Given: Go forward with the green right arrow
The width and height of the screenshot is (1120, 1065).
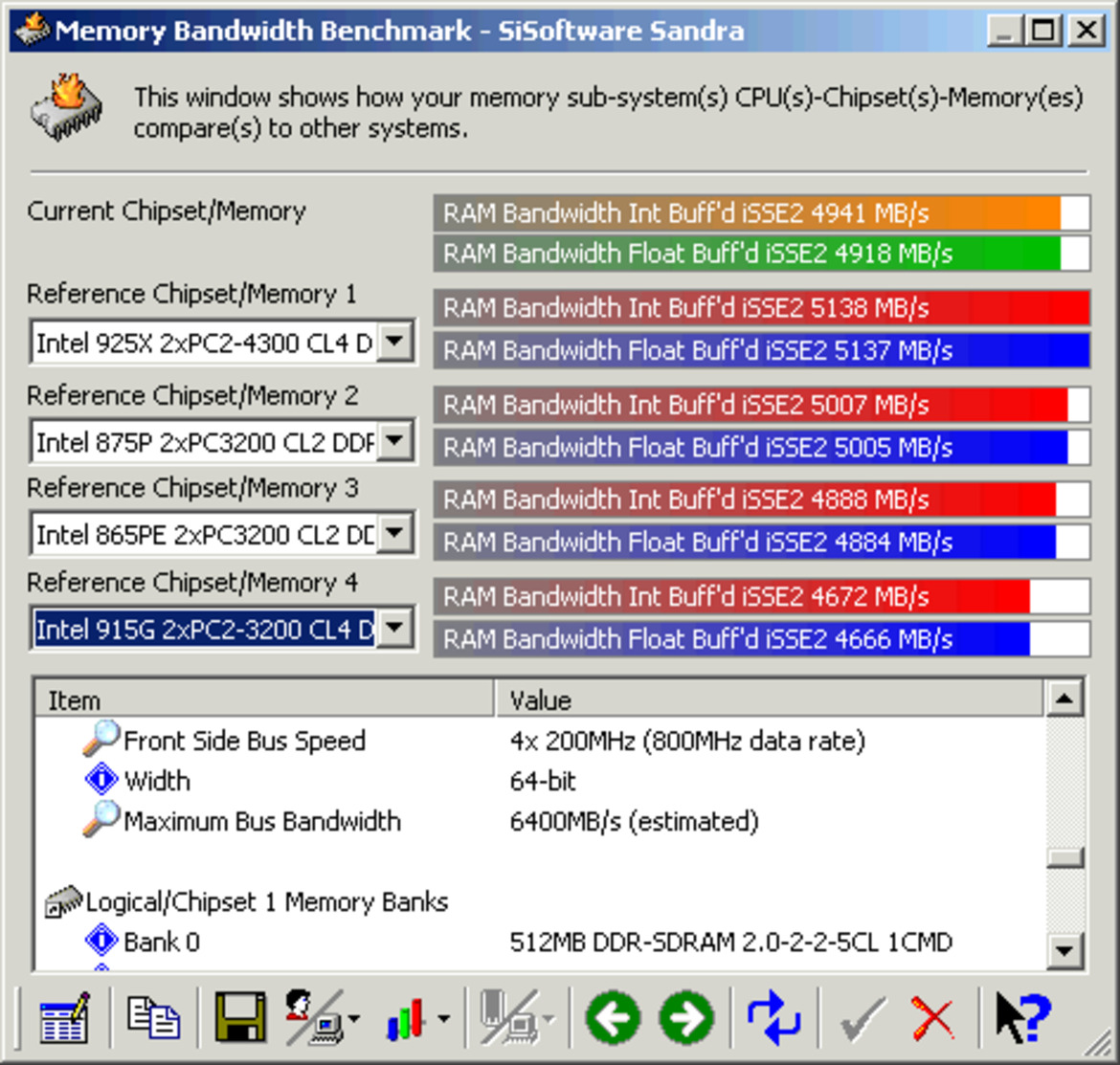Looking at the screenshot, I should [x=687, y=1018].
